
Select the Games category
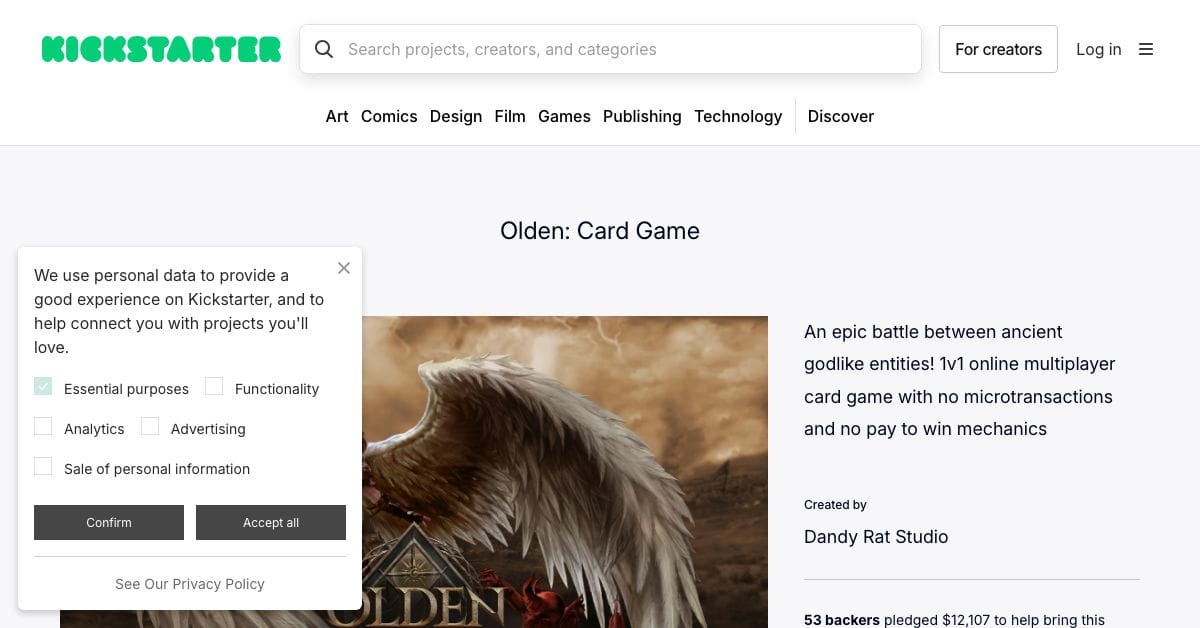click(x=564, y=116)
